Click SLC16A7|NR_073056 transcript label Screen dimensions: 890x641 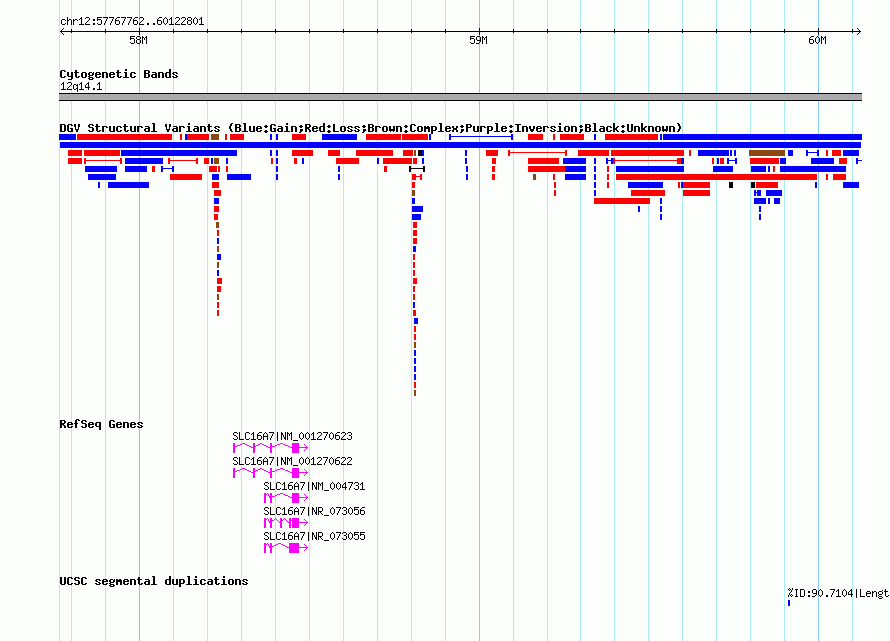[x=314, y=511]
